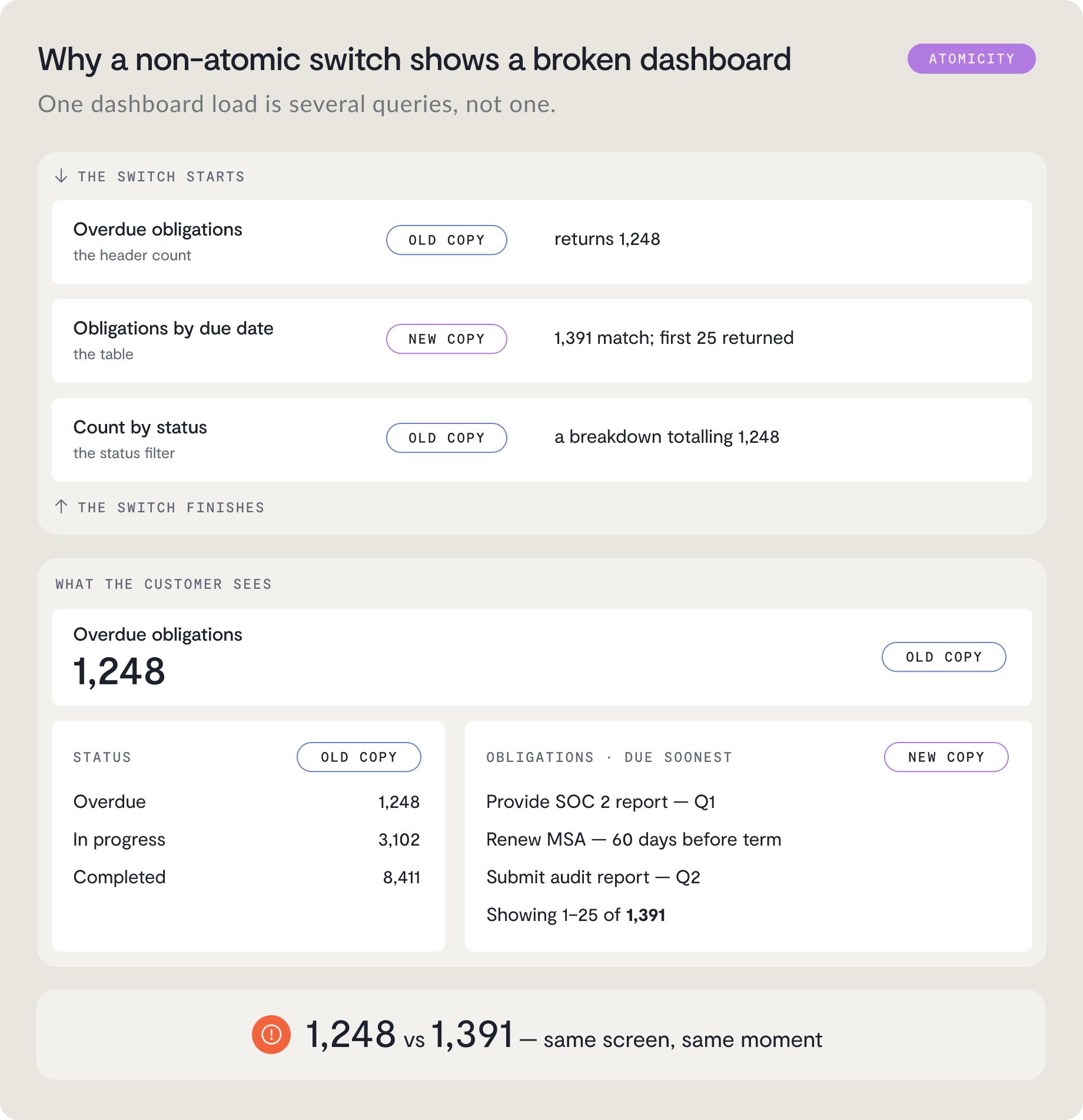
Task: Click the down arrow beside 'The switch starts'
Action: (61, 176)
